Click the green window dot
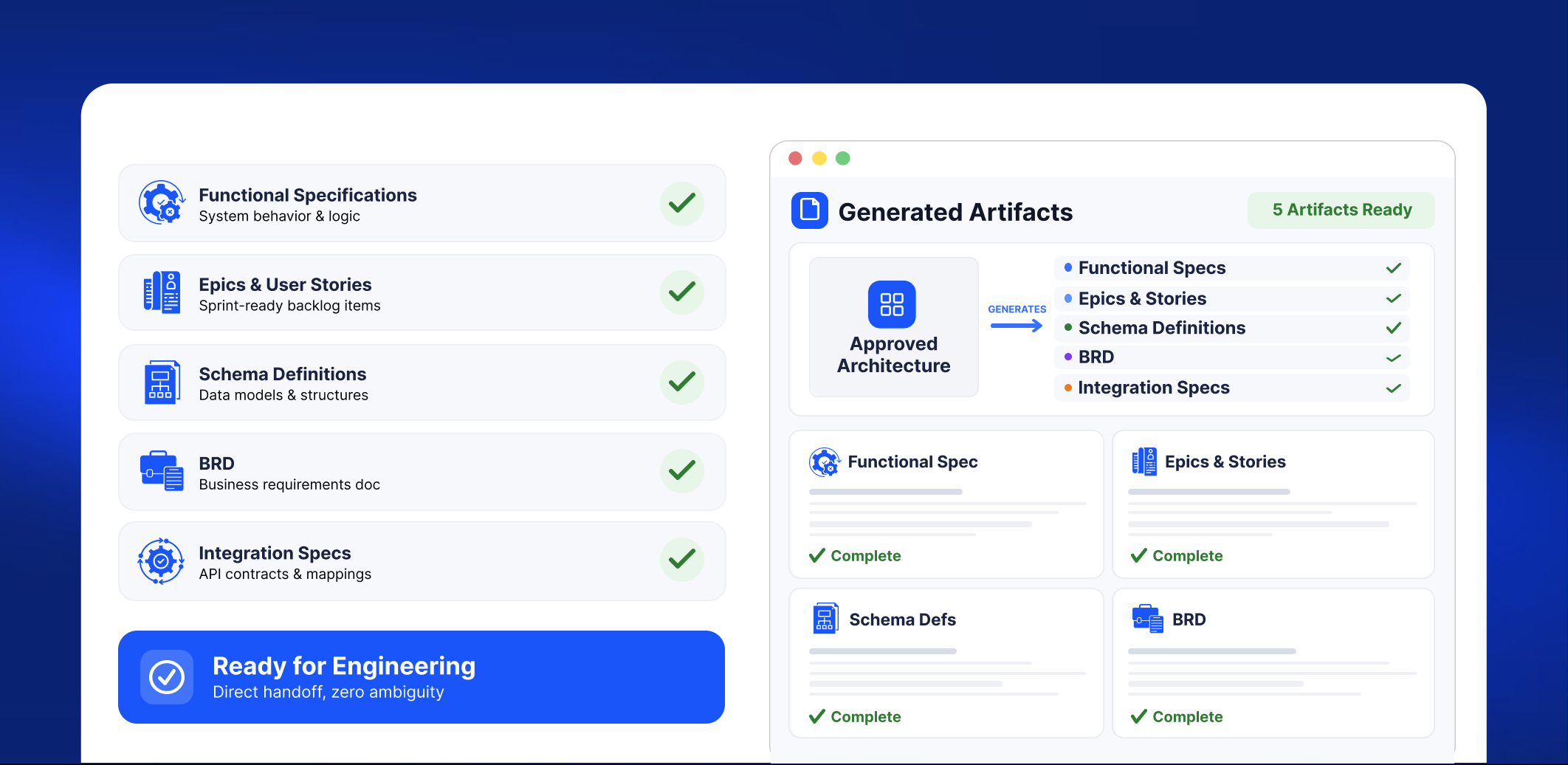Viewport: 1568px width, 765px height. point(842,158)
